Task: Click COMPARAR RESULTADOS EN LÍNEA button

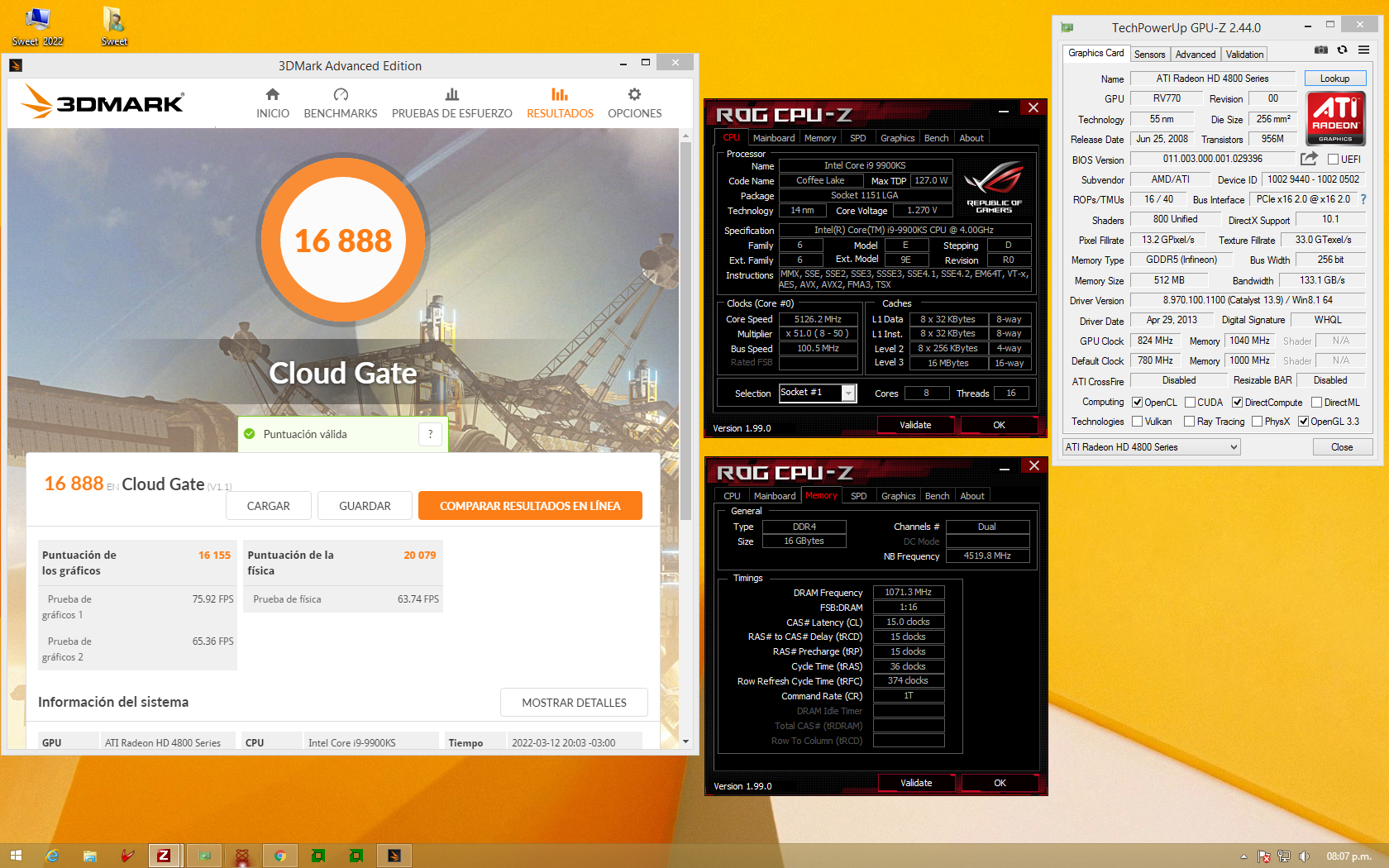Action: (530, 506)
